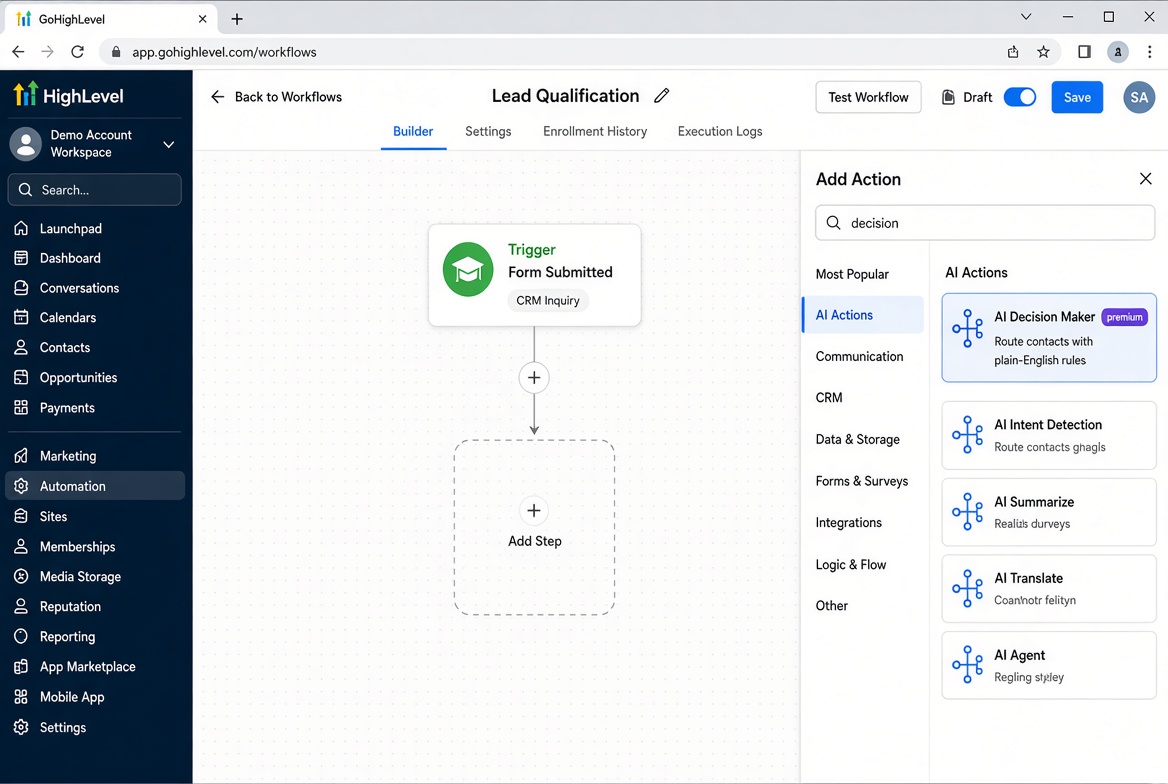This screenshot has height=784, width=1168.
Task: Open Conversations in the sidebar
Action: (79, 288)
